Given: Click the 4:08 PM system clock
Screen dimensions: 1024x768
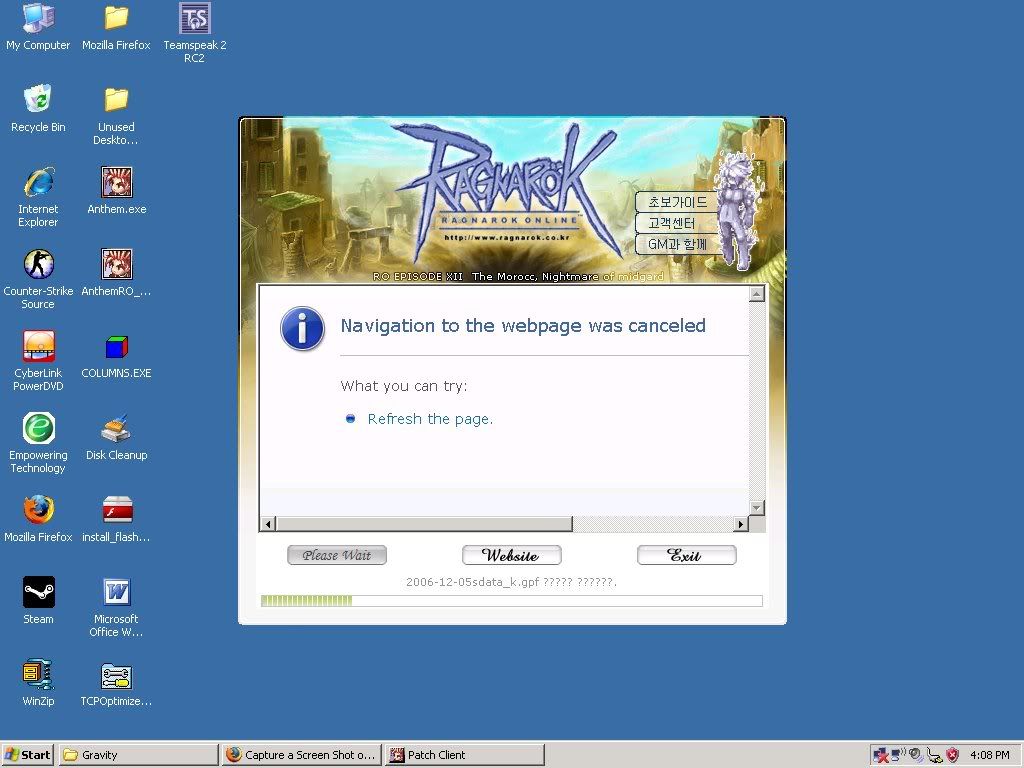Looking at the screenshot, I should [989, 755].
